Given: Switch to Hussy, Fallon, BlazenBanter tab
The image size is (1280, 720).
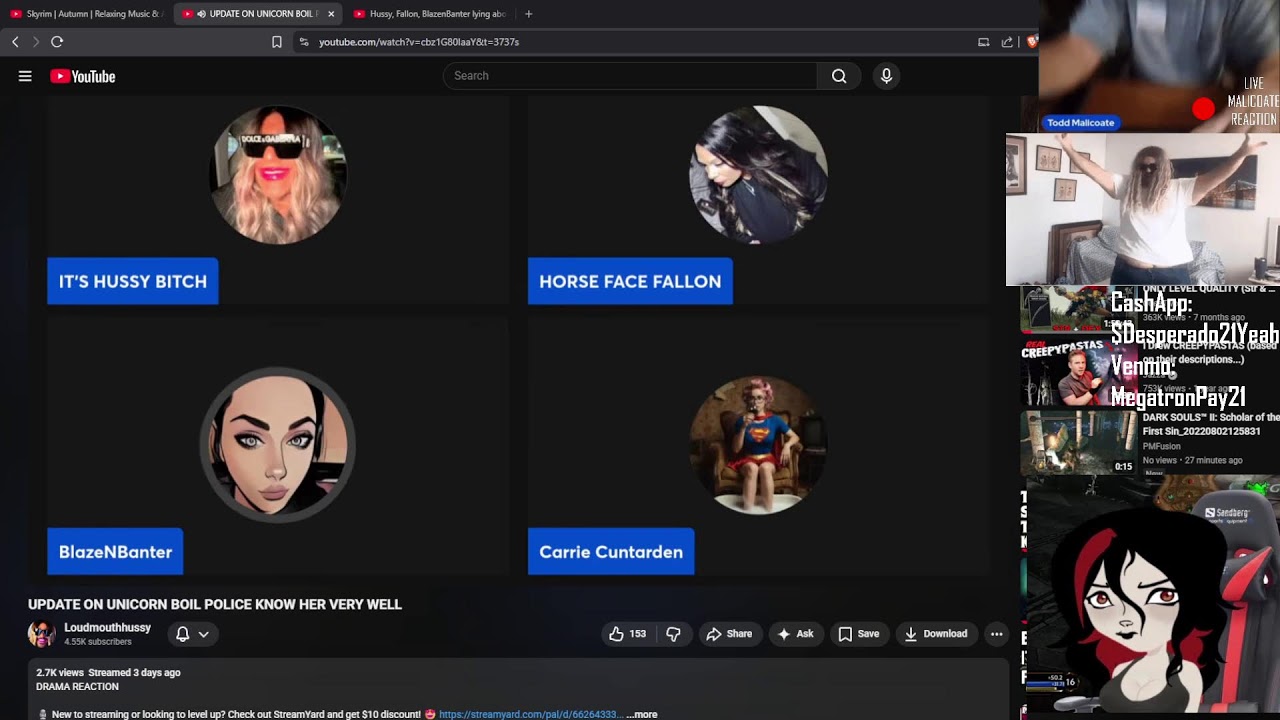Looking at the screenshot, I should (430, 14).
